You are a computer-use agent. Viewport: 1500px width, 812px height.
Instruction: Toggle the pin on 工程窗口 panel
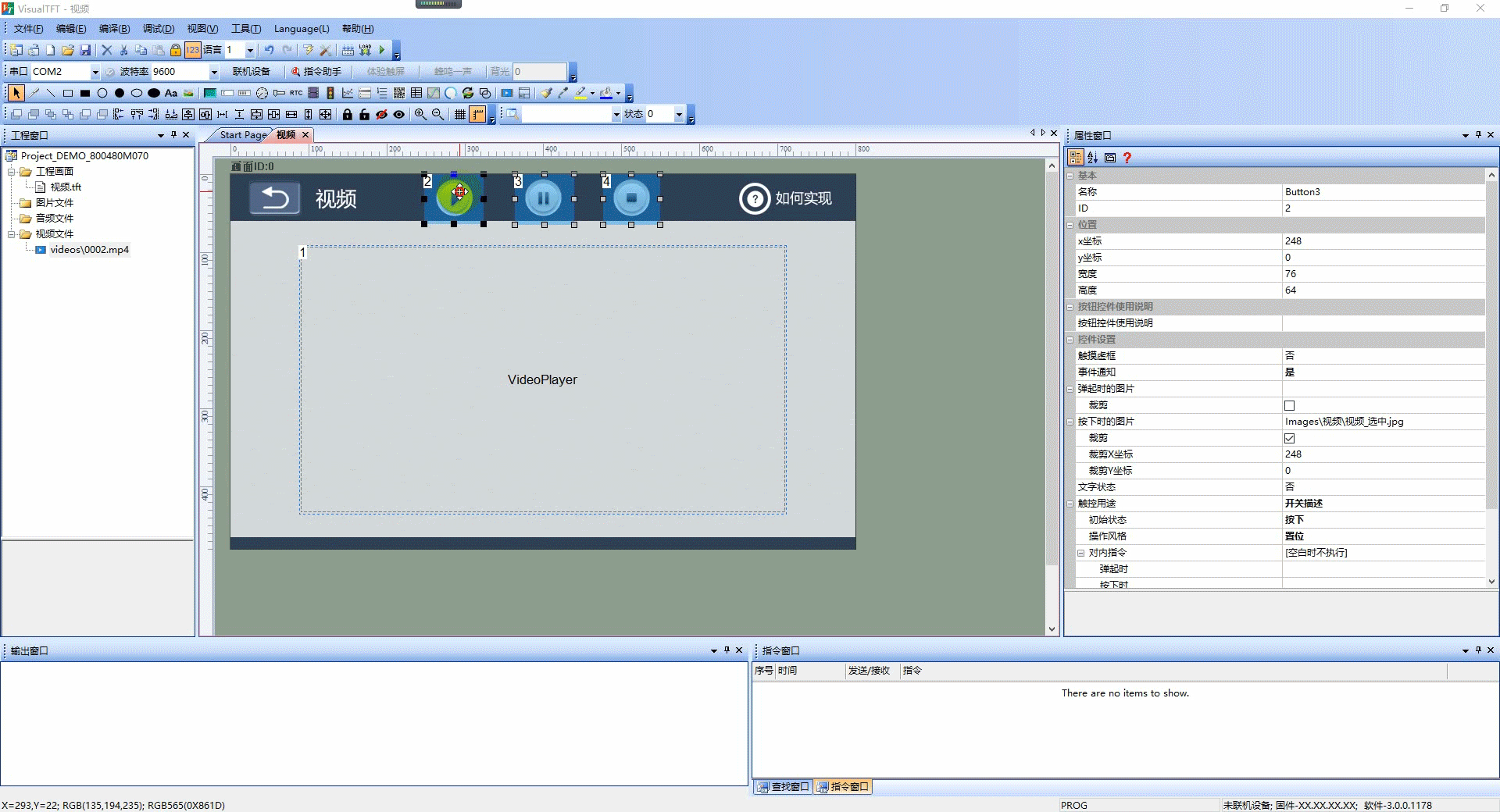point(173,135)
